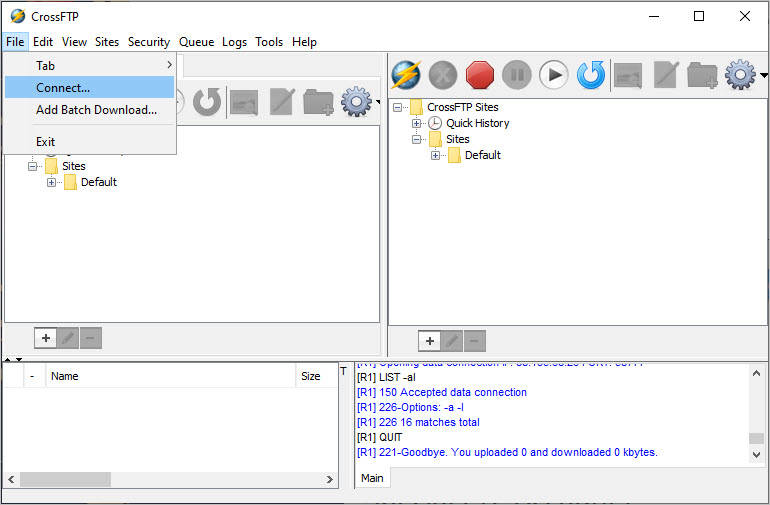
Task: Select Default folder in right pane tree
Action: [x=483, y=155]
